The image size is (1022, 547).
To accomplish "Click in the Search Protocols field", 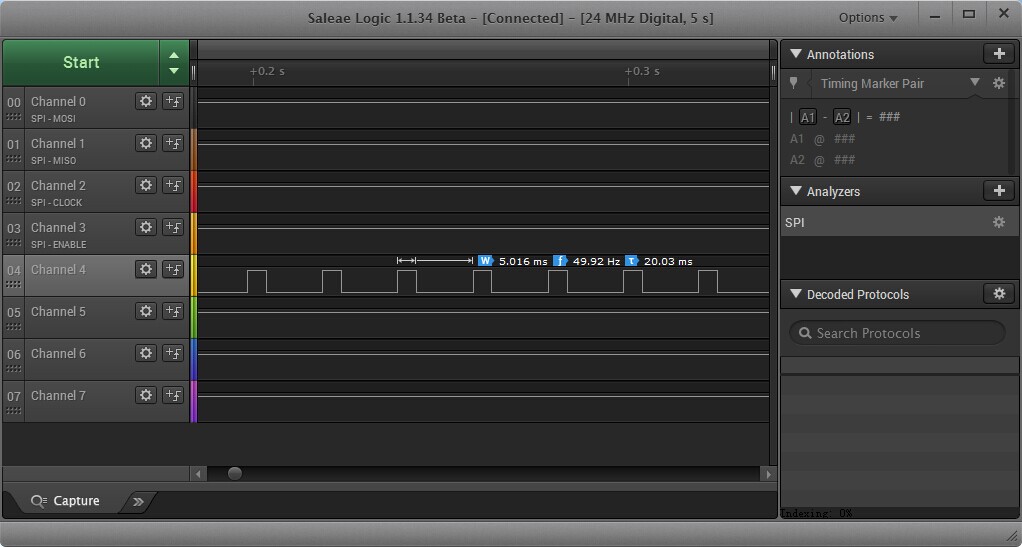I will [897, 333].
